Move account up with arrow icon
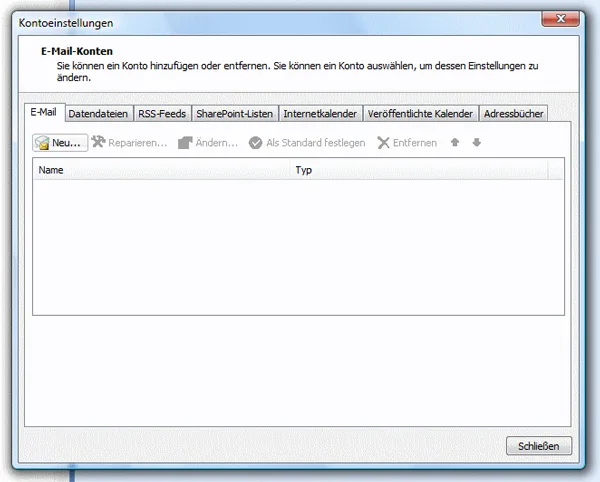 pyautogui.click(x=455, y=142)
